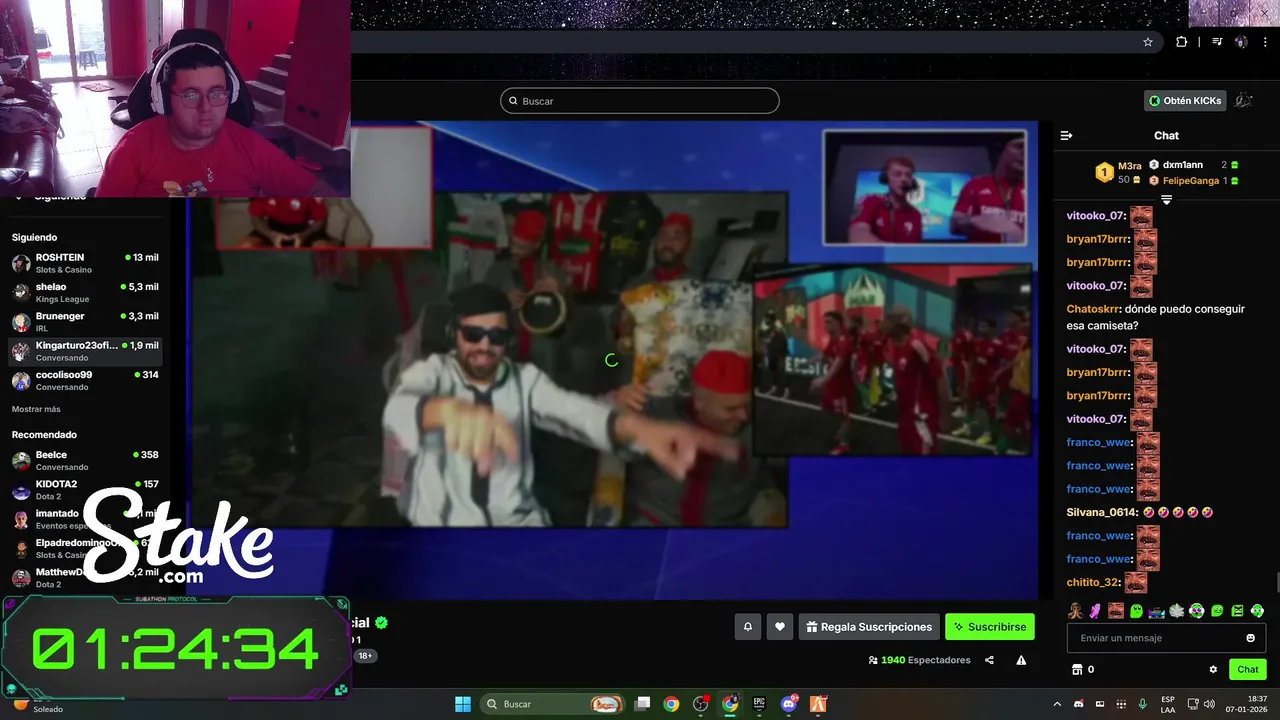Open the Brunenger IRL channel
This screenshot has height=720, width=1280.
click(x=85, y=322)
